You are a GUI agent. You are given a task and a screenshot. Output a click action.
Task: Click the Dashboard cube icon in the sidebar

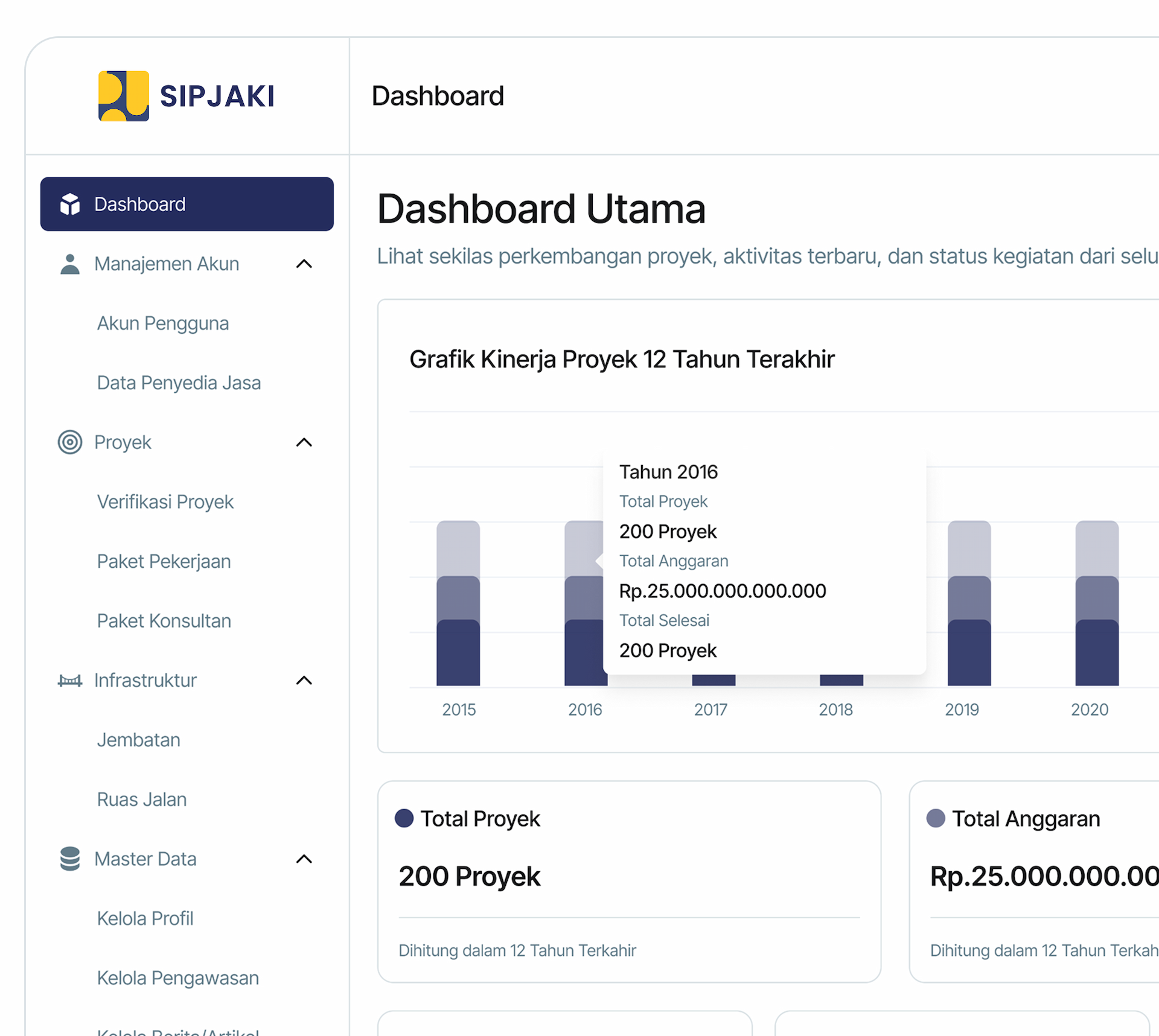click(70, 204)
